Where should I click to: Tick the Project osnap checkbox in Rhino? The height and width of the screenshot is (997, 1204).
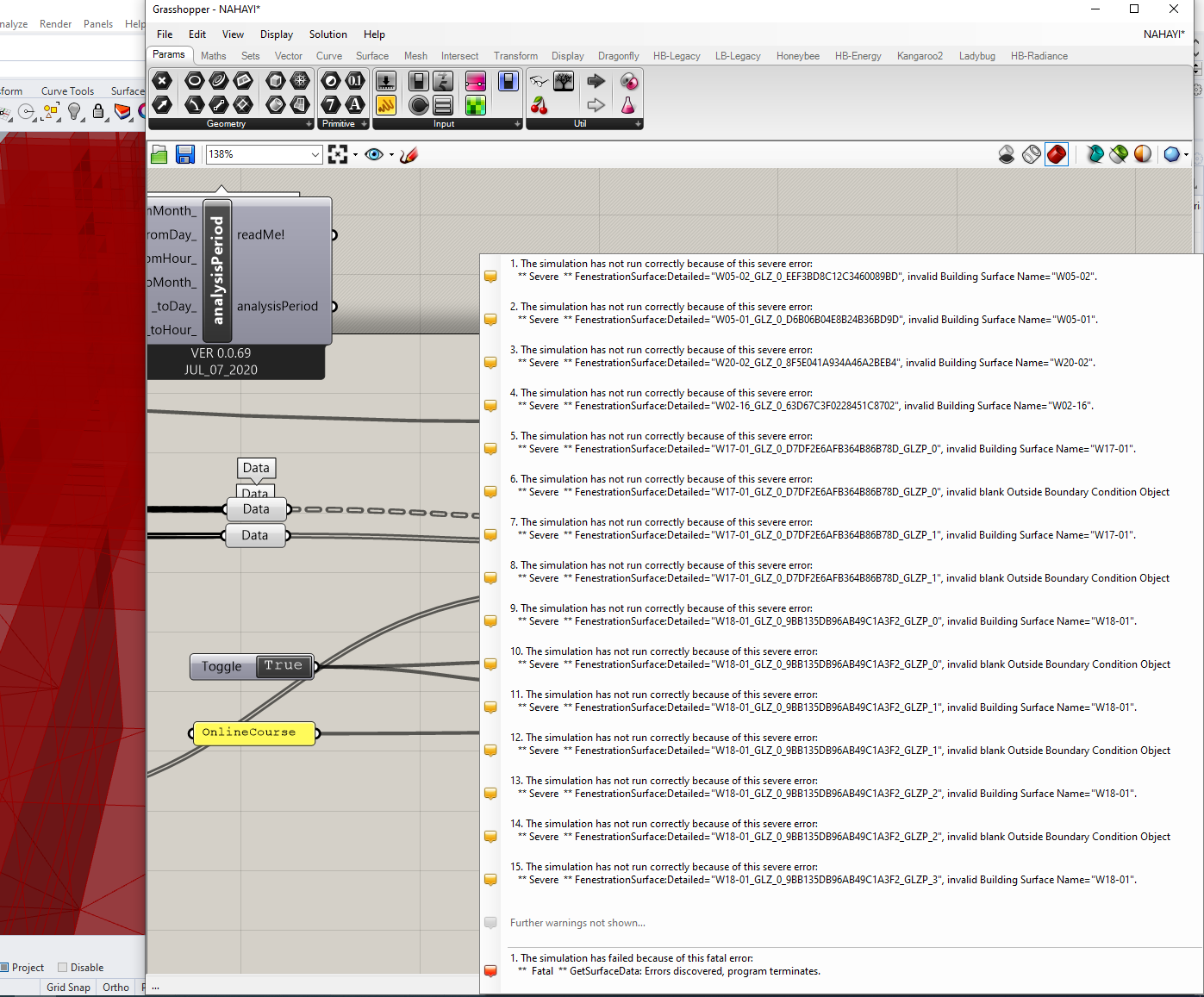[x=4, y=967]
